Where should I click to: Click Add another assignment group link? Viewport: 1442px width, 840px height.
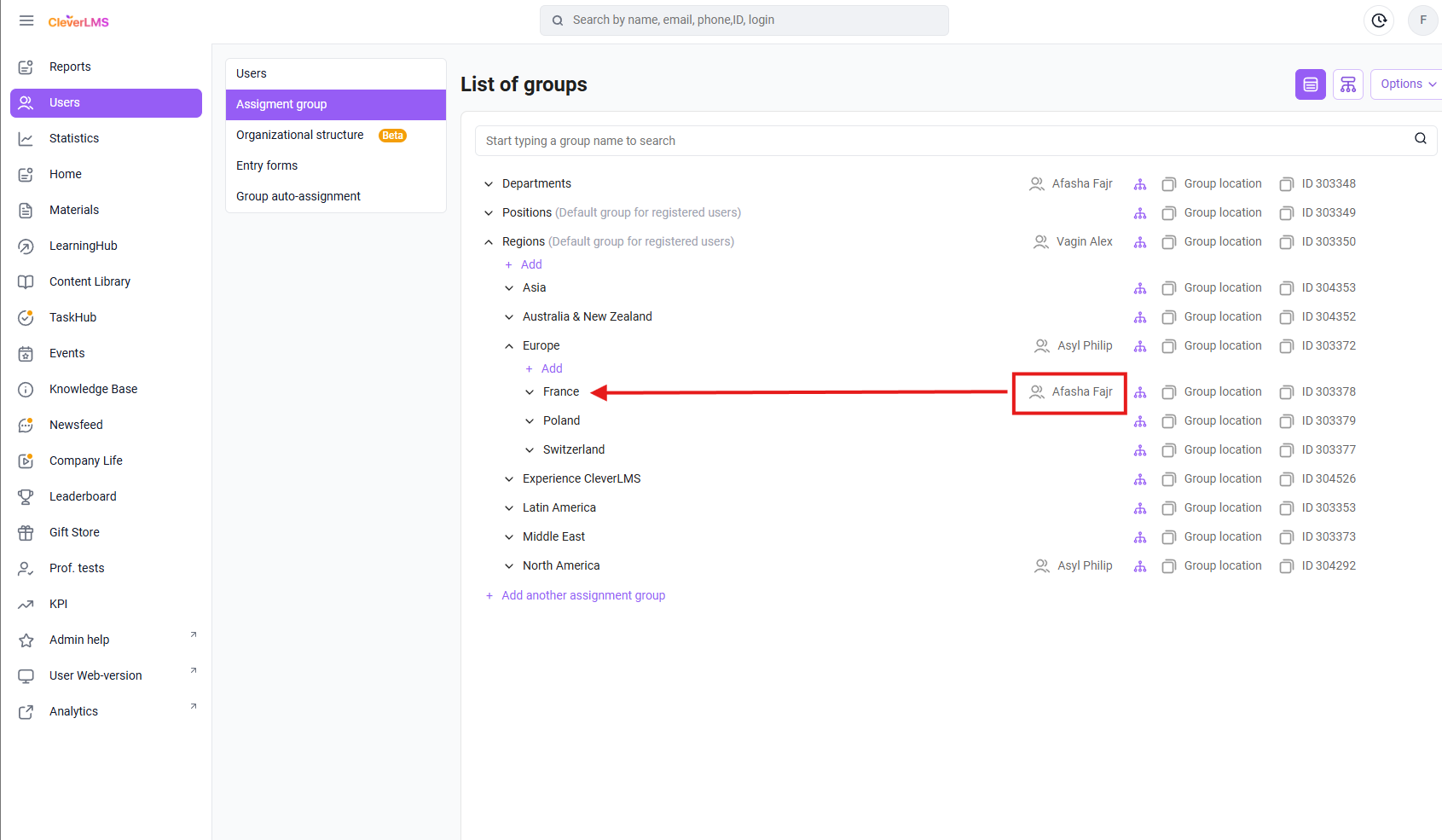pyautogui.click(x=582, y=595)
